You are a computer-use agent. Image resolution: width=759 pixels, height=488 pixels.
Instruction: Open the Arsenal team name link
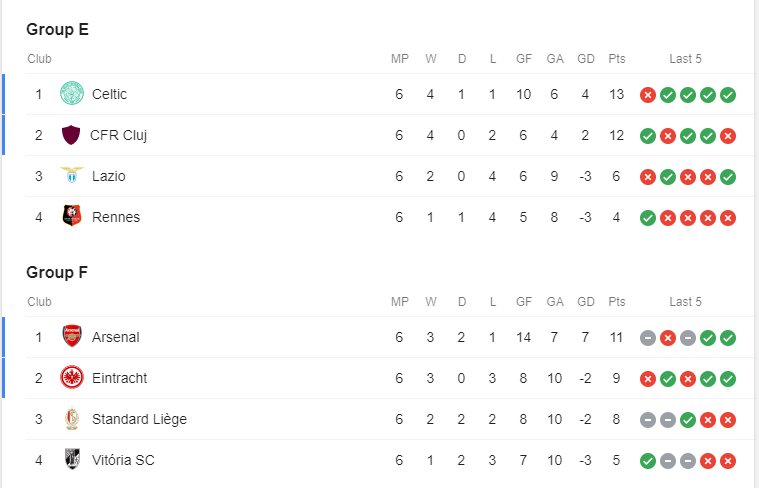click(115, 337)
